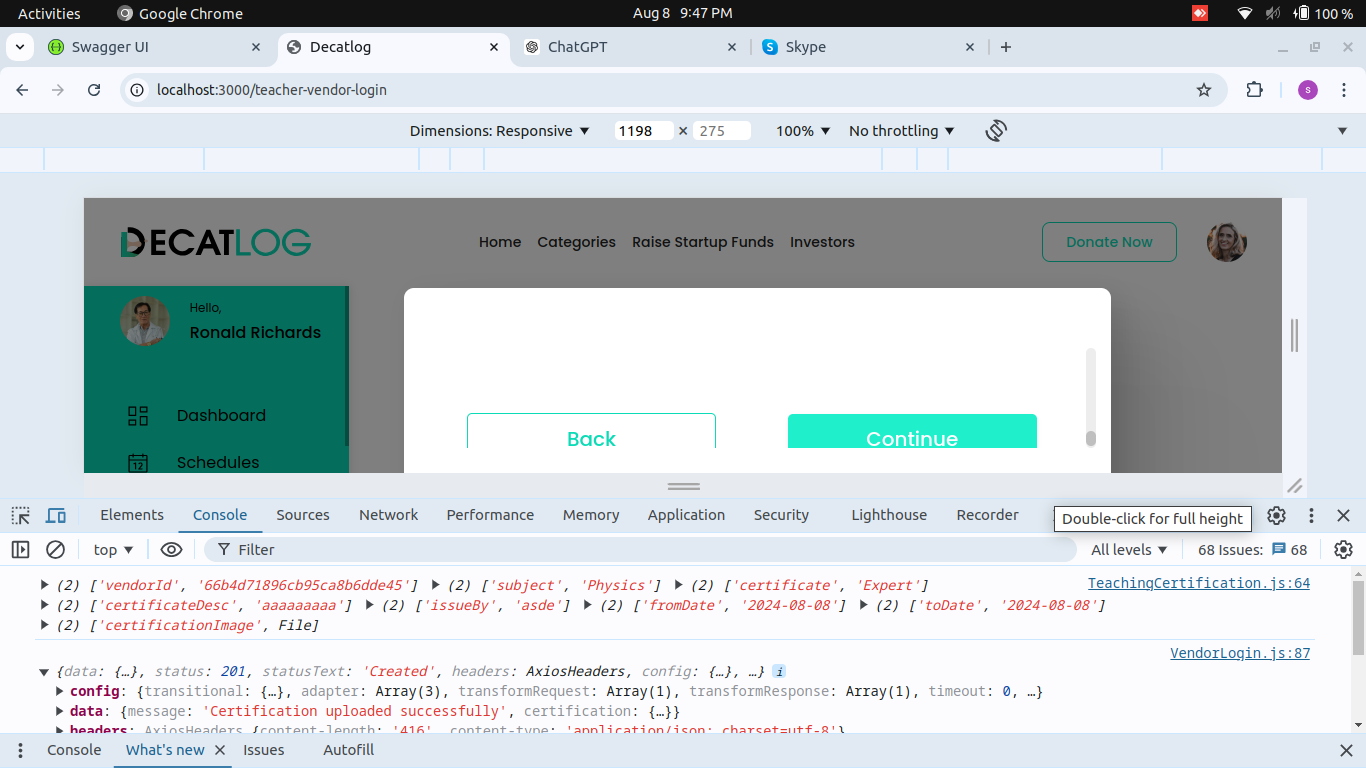Open DevTools settings gear icon
This screenshot has height=768, width=1366.
[x=1276, y=516]
